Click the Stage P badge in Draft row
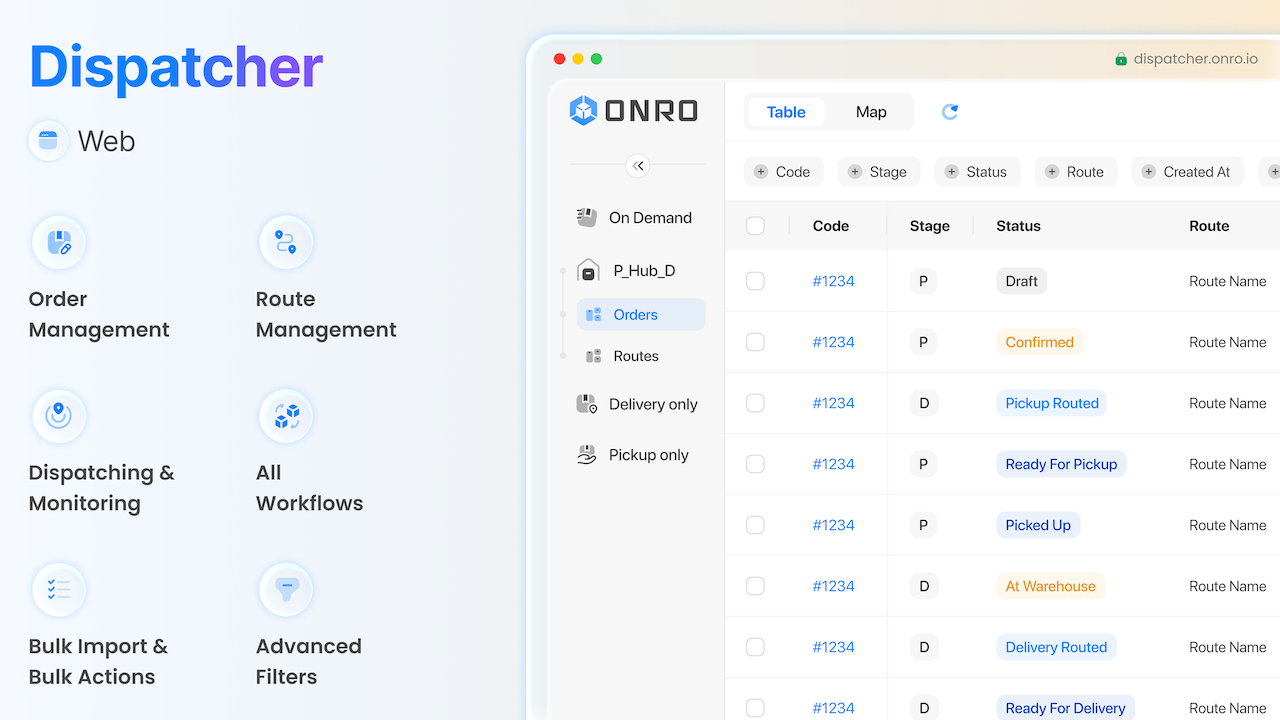Screen dimensions: 1280x720 coord(923,281)
